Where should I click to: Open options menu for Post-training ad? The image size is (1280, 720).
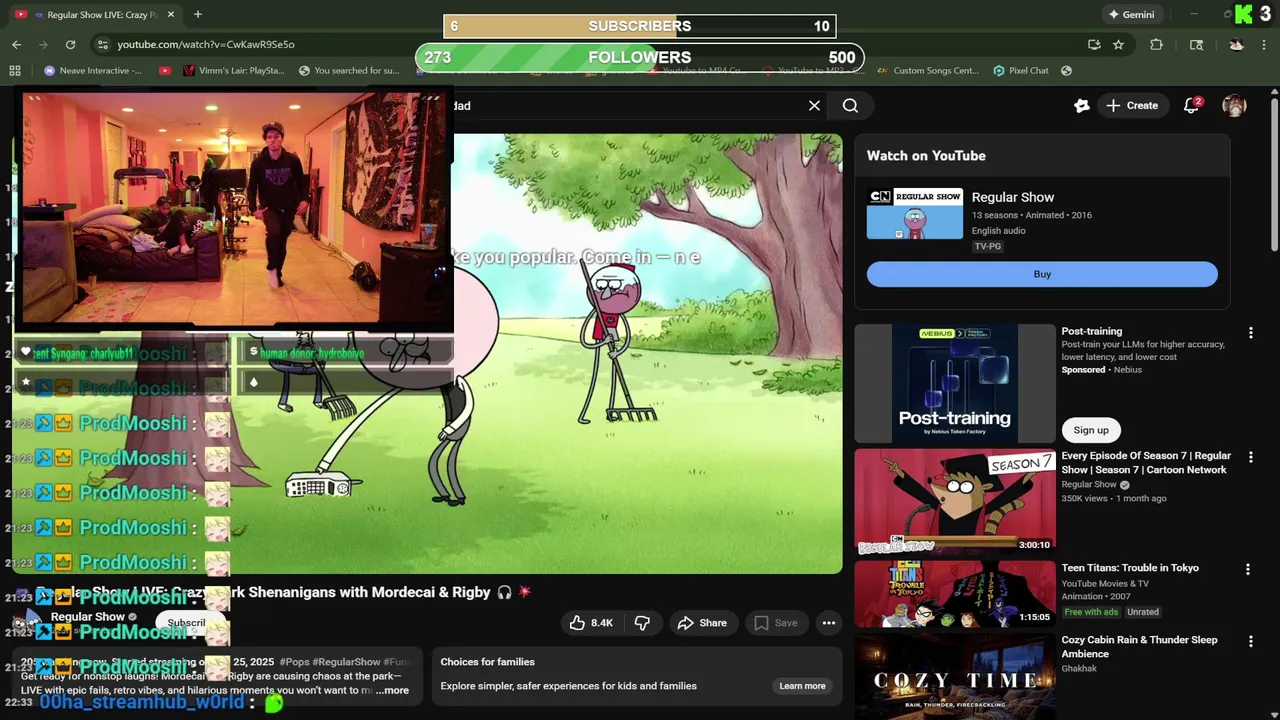pyautogui.click(x=1250, y=332)
